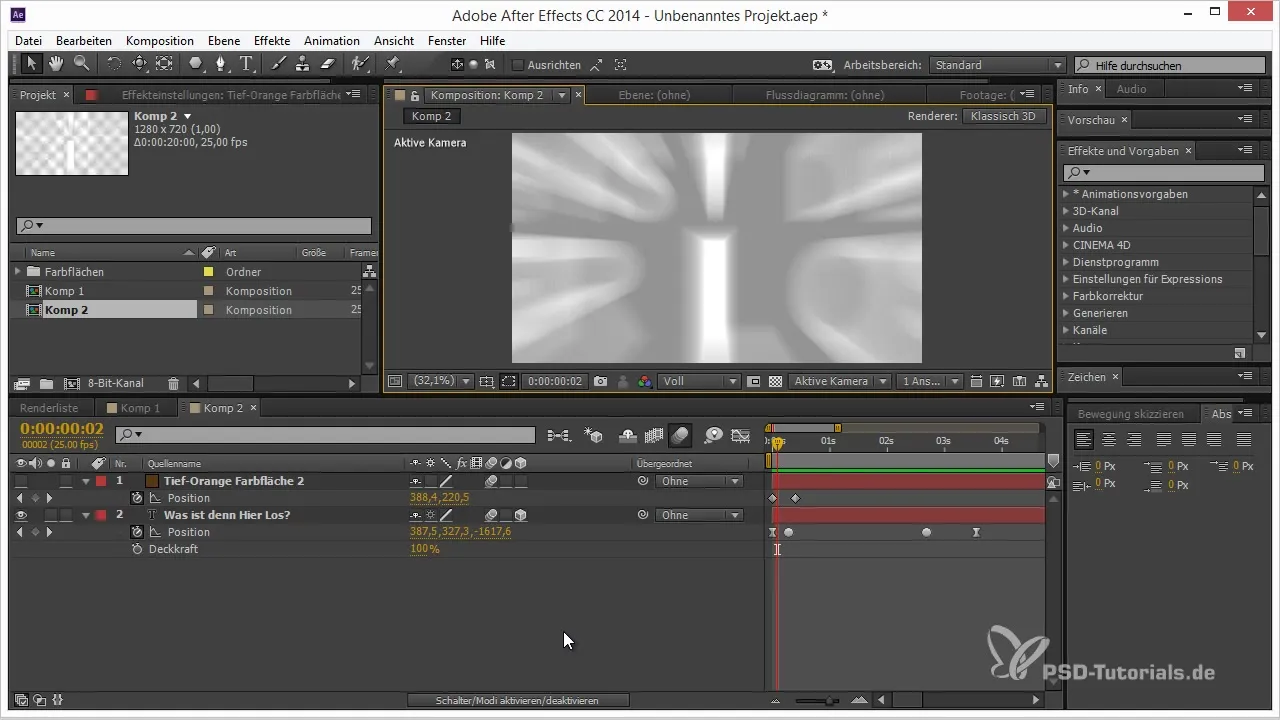Click the 8-Bit-Kanal color depth button
The width and height of the screenshot is (1280, 720).
click(x=116, y=383)
